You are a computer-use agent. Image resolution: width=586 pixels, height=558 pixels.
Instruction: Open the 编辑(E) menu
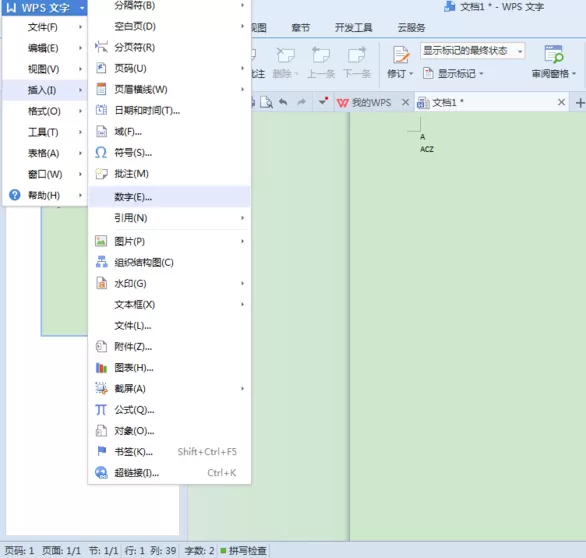[x=44, y=48]
